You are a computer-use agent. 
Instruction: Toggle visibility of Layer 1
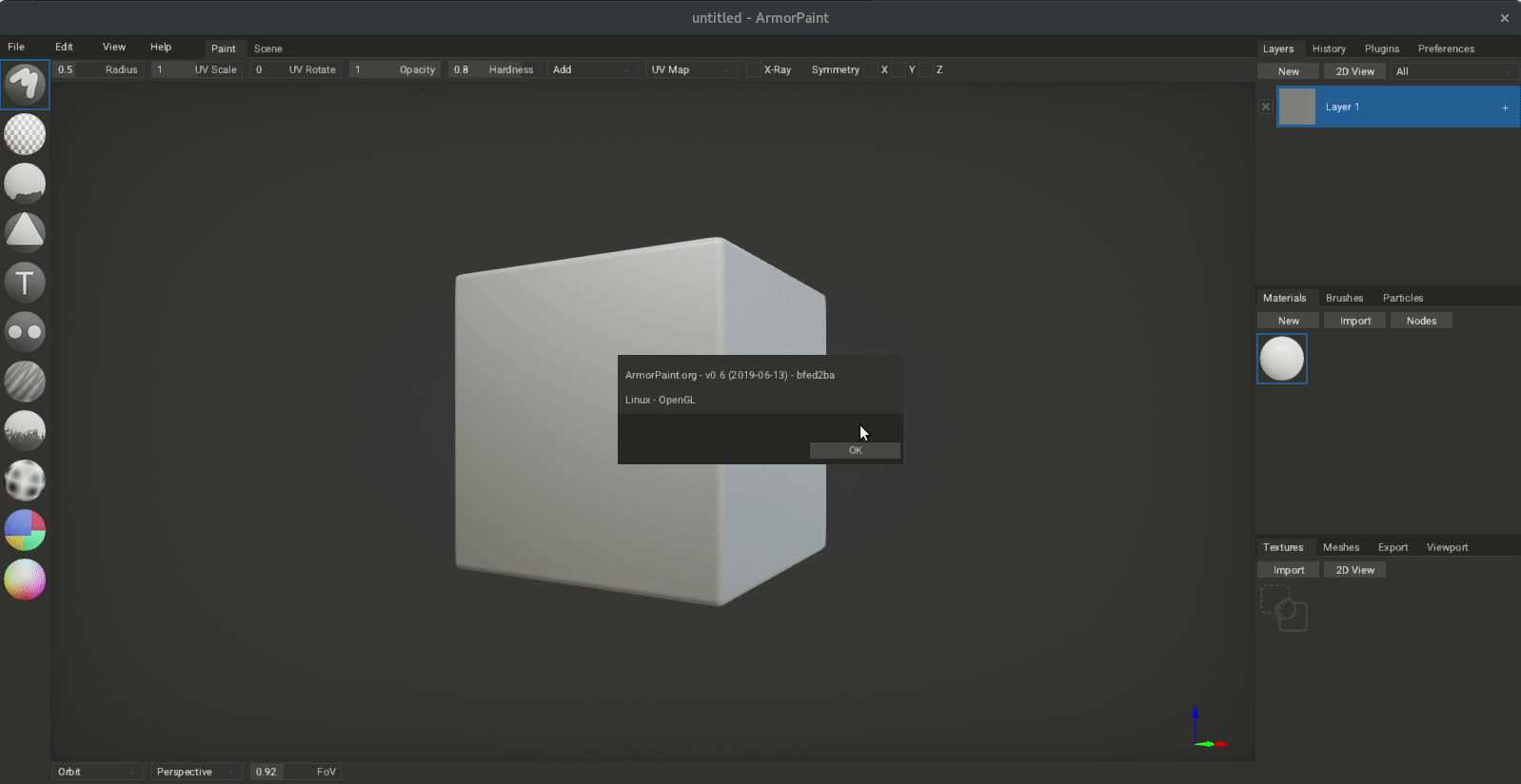tap(1266, 107)
